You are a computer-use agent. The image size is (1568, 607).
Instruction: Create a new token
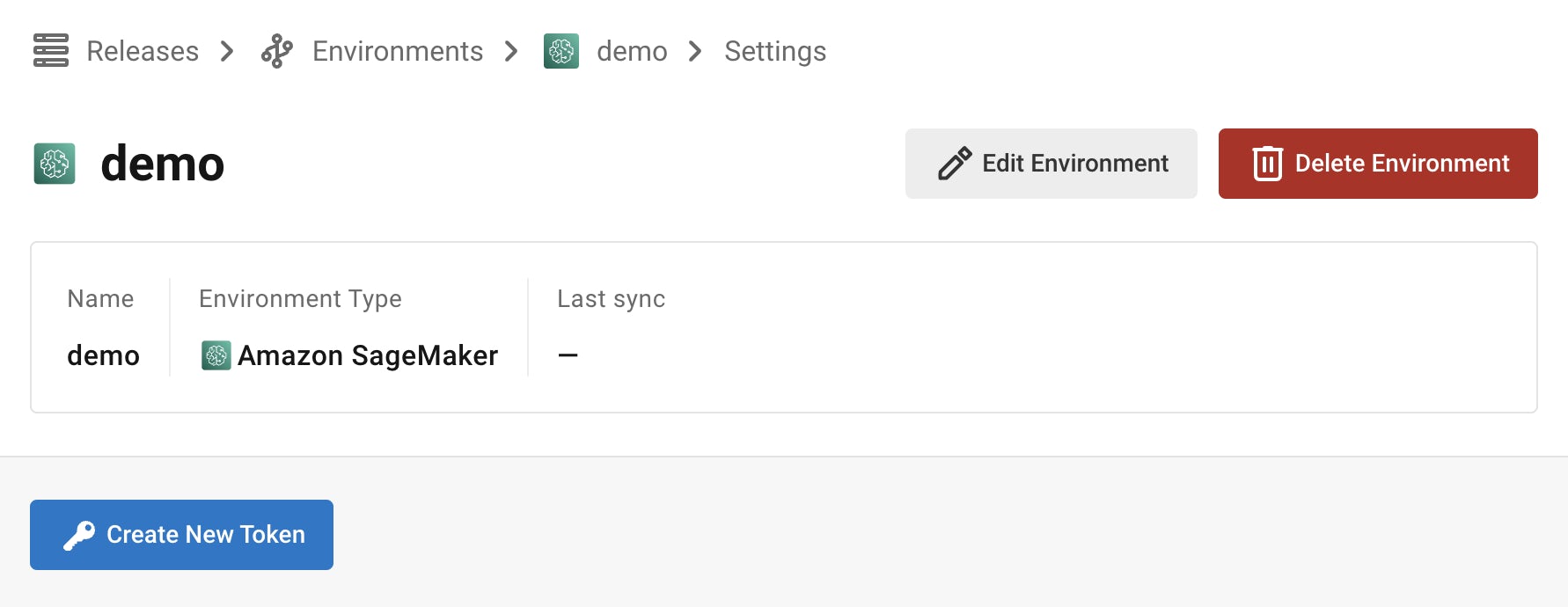[181, 534]
